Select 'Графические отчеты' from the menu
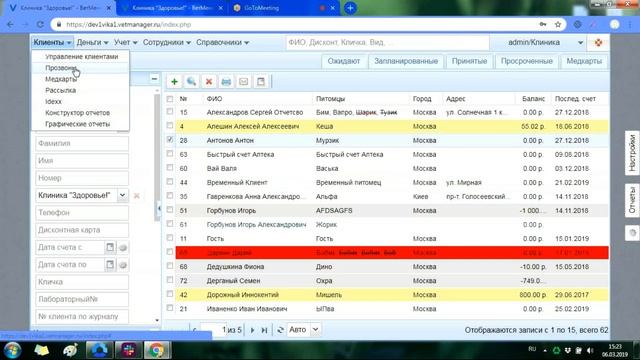This screenshot has height=360, width=640. (78, 124)
